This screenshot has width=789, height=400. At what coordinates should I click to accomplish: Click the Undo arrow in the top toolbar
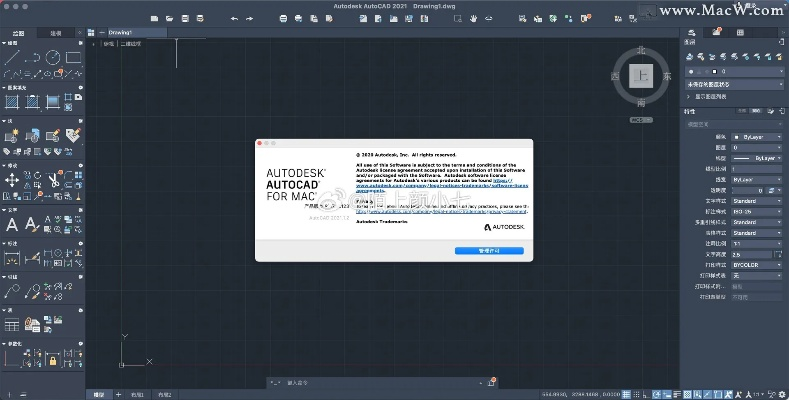coord(235,18)
